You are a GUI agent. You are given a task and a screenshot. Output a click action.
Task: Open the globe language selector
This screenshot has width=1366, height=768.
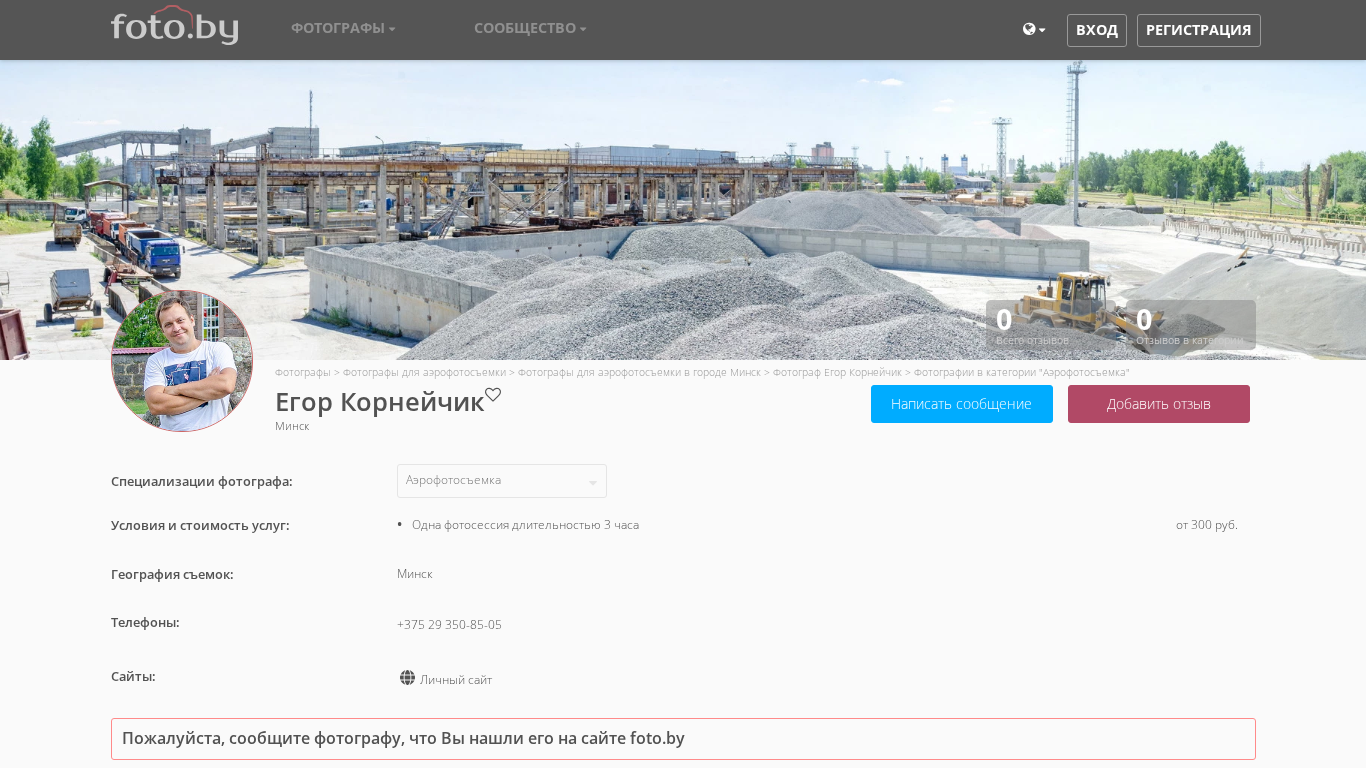[x=1033, y=30]
